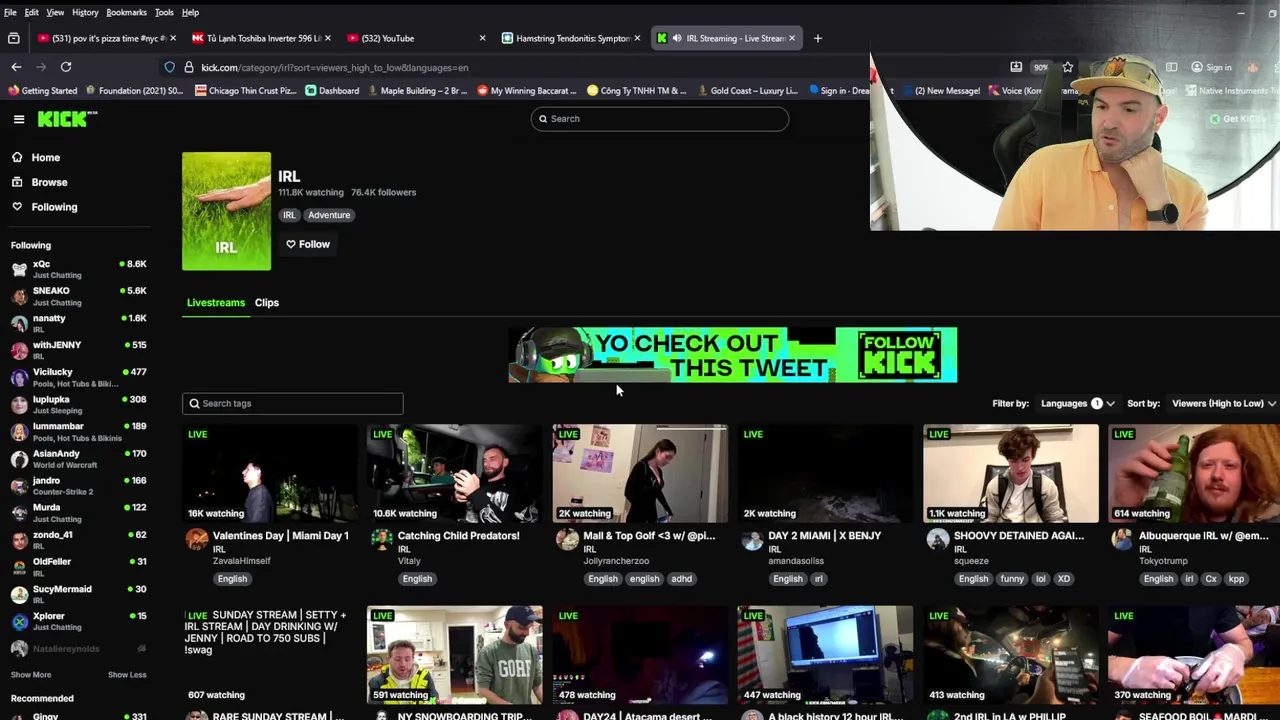The height and width of the screenshot is (720, 1280).
Task: Click the address bar URL
Action: (x=334, y=67)
